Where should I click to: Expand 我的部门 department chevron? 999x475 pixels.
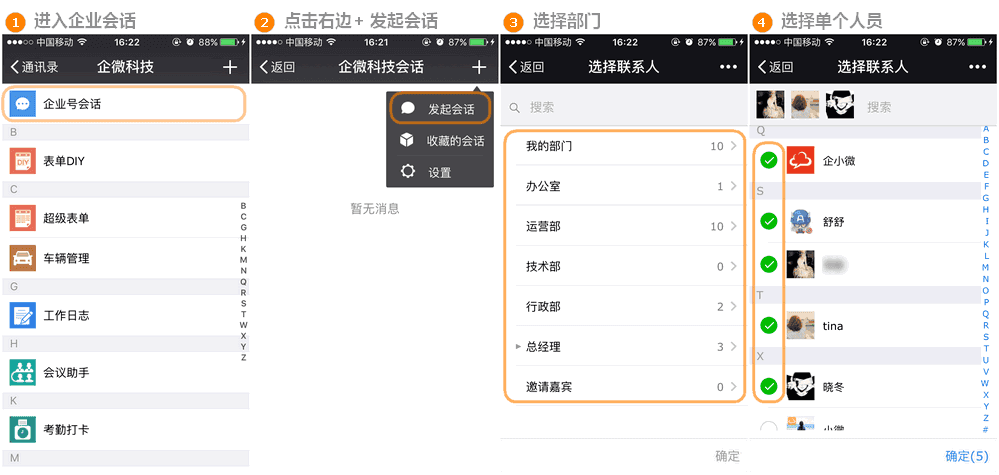733,146
